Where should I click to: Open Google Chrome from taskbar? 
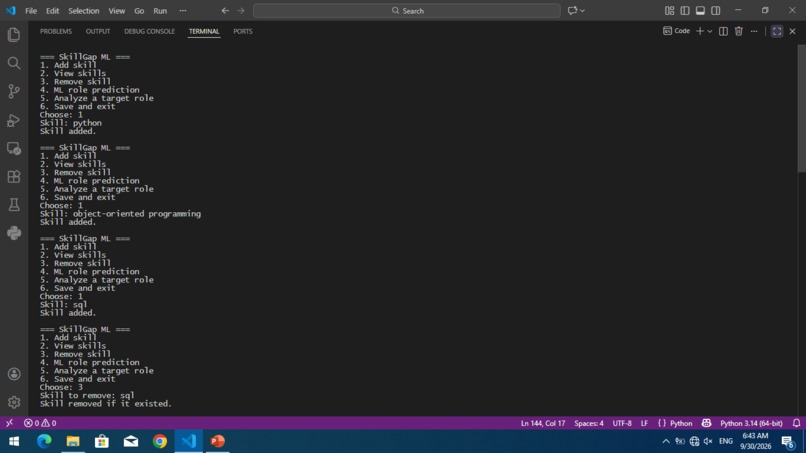tap(160, 441)
